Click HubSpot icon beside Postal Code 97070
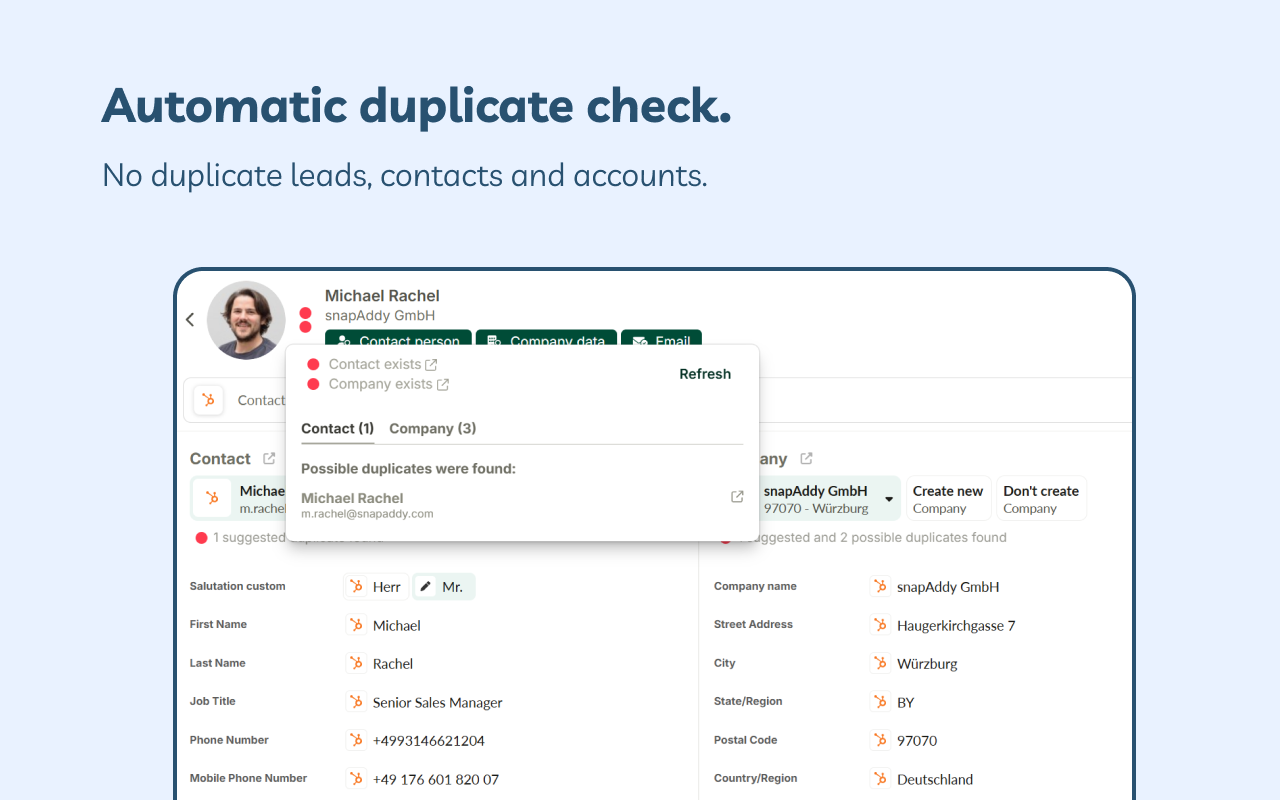The width and height of the screenshot is (1280, 800). 880,740
